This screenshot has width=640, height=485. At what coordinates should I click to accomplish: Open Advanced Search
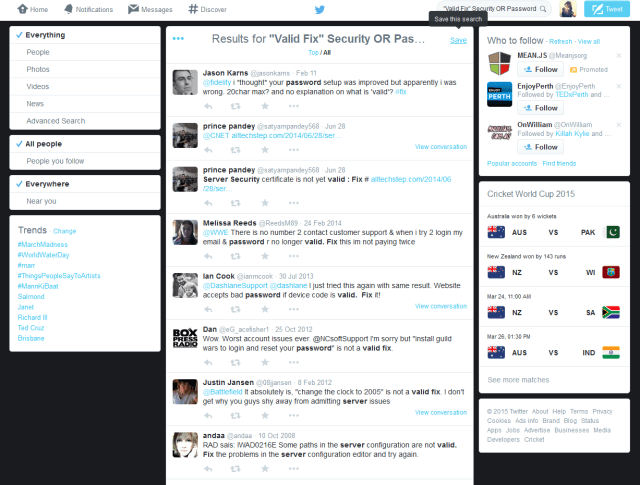click(85, 121)
